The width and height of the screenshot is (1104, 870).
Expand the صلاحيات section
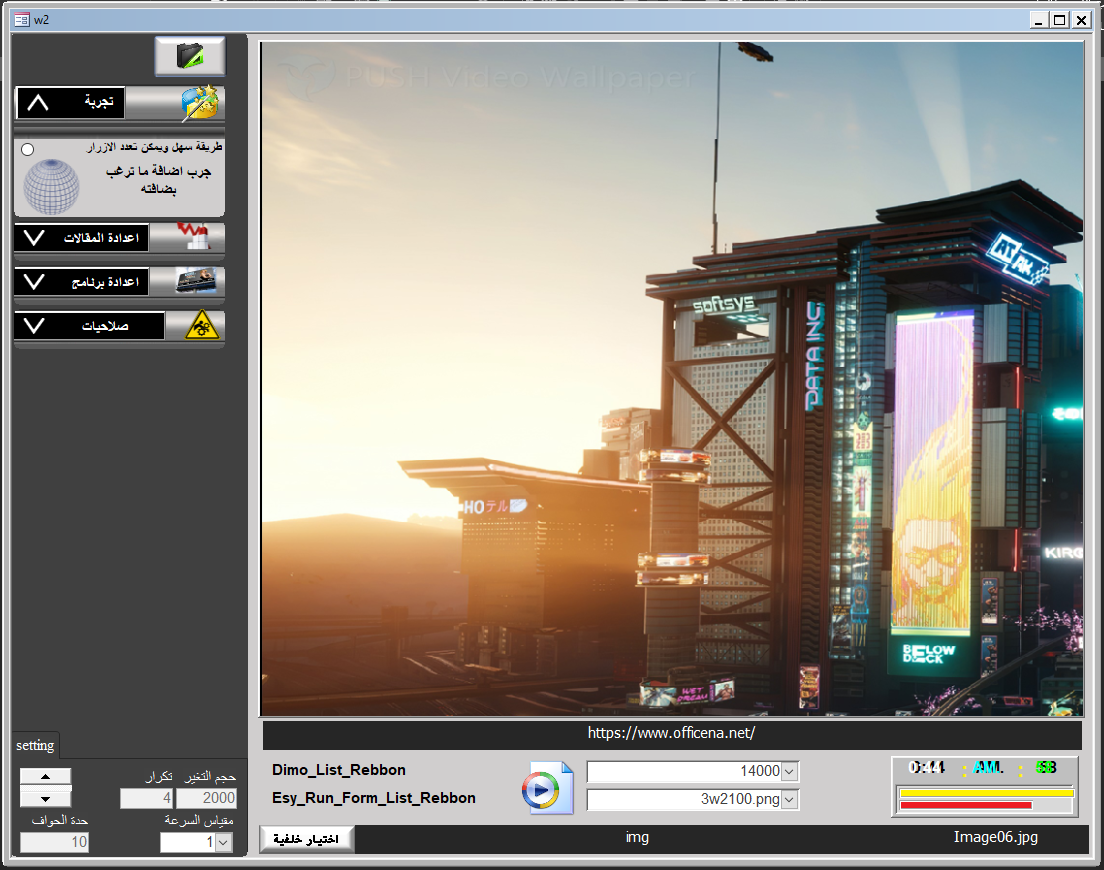click(34, 326)
